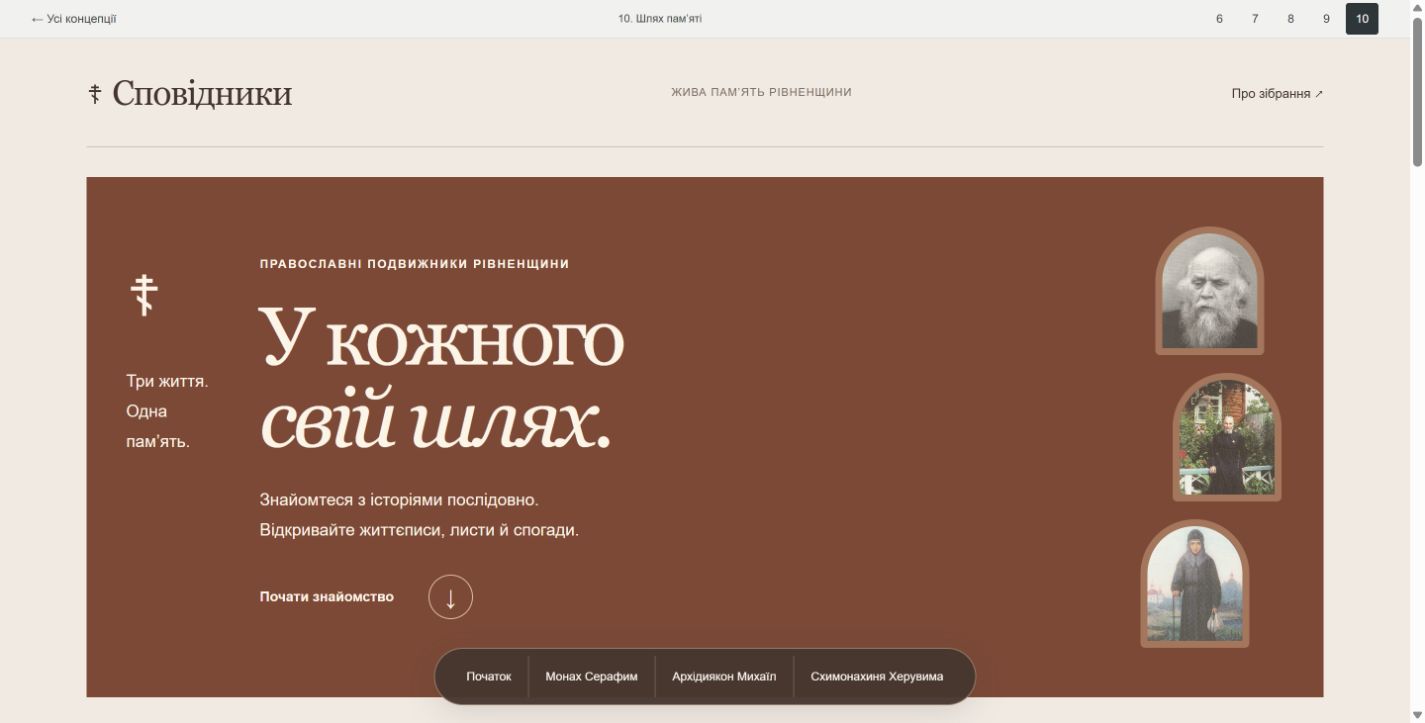The height and width of the screenshot is (723, 1425).
Task: Click the Почати знайомство label
Action: point(327,597)
